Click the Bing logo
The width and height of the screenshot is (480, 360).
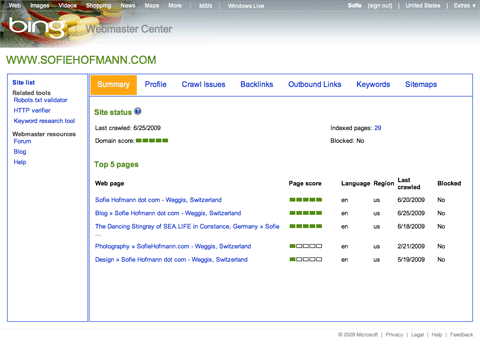coord(37,27)
